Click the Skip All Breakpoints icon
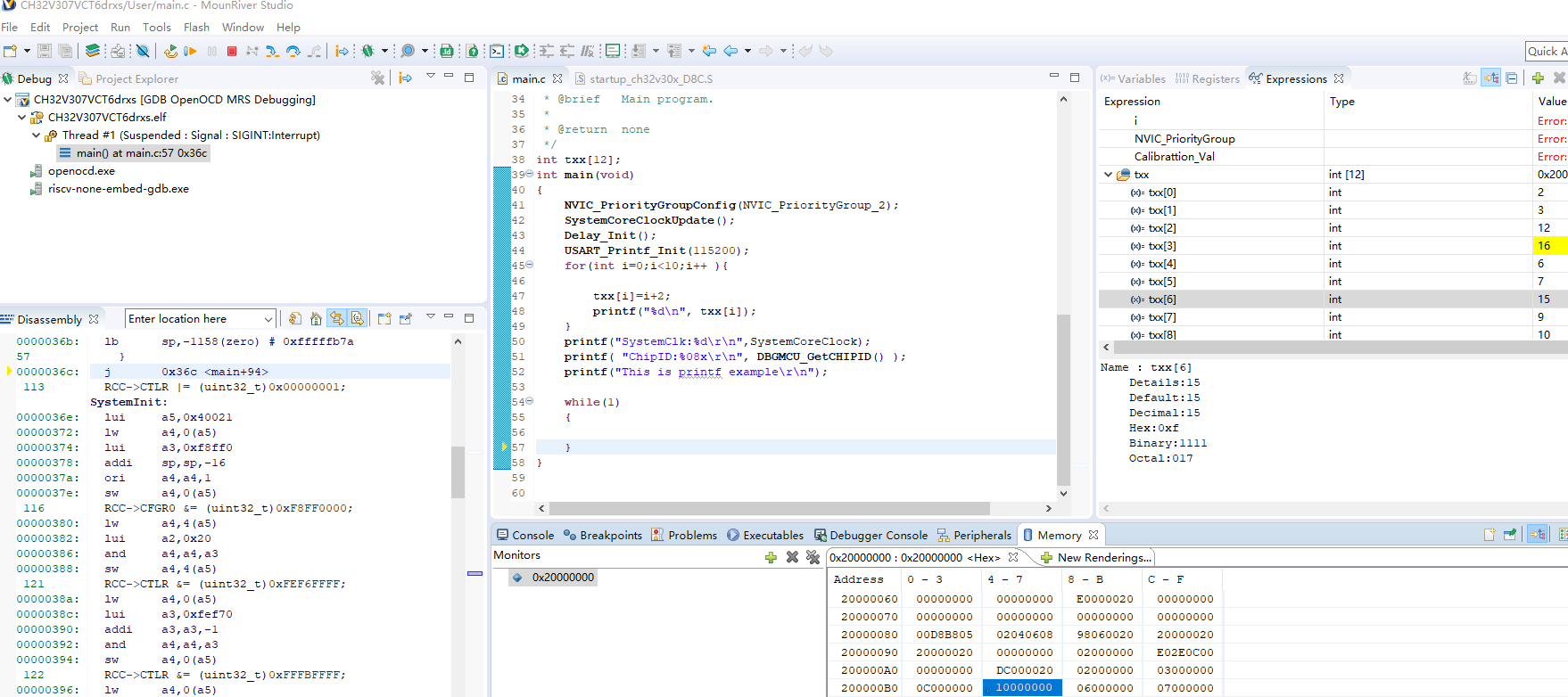 click(x=143, y=51)
